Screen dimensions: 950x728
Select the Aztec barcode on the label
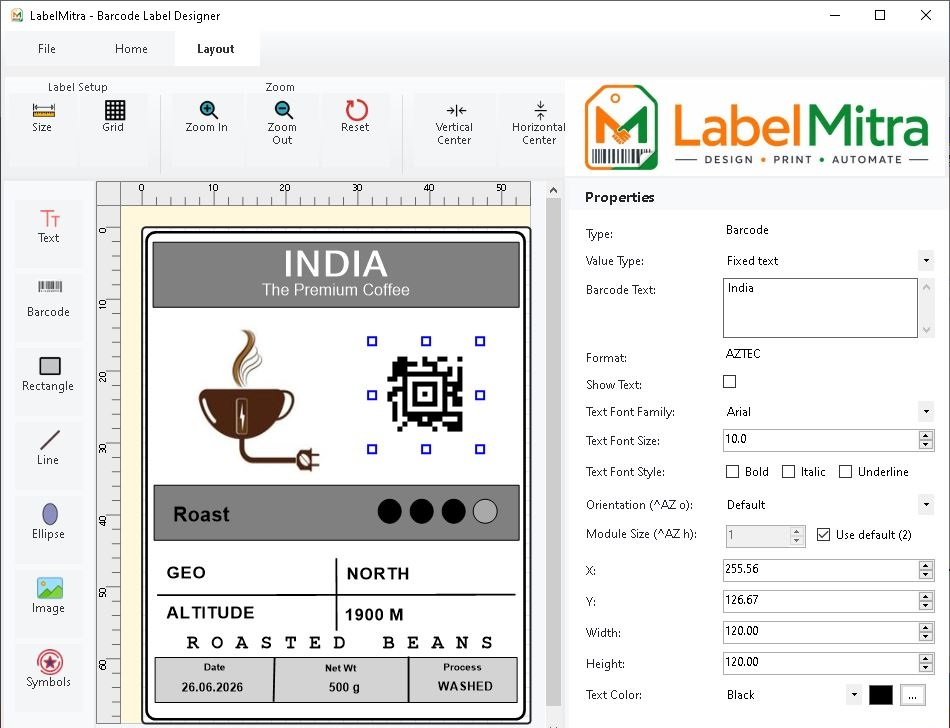(x=425, y=394)
